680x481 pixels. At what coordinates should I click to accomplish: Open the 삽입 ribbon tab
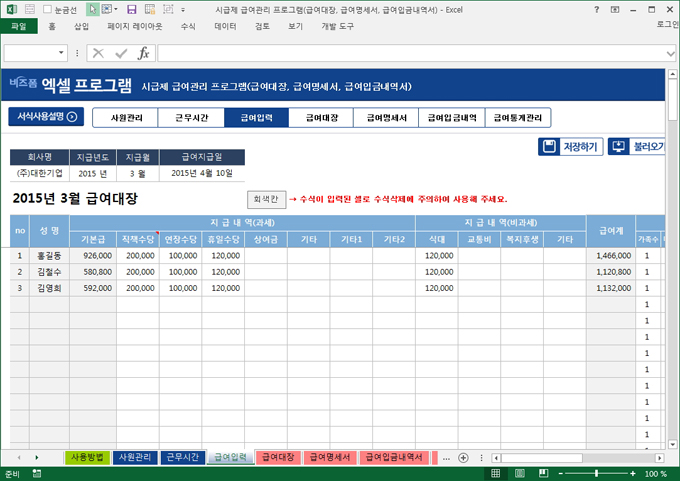click(x=81, y=26)
